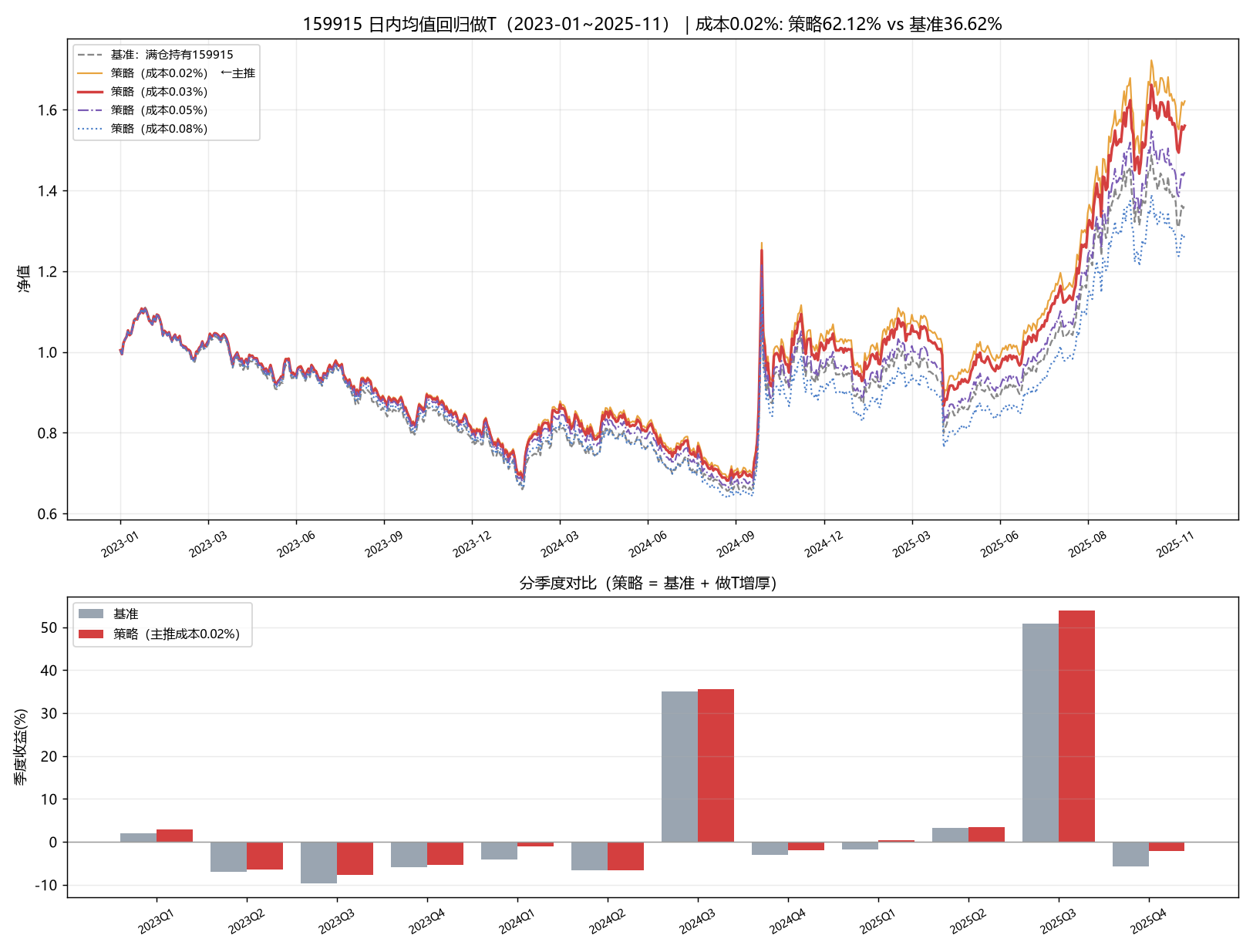Click the gray benchmark bar for 2025Q4
1253x952 pixels.
point(1130,854)
